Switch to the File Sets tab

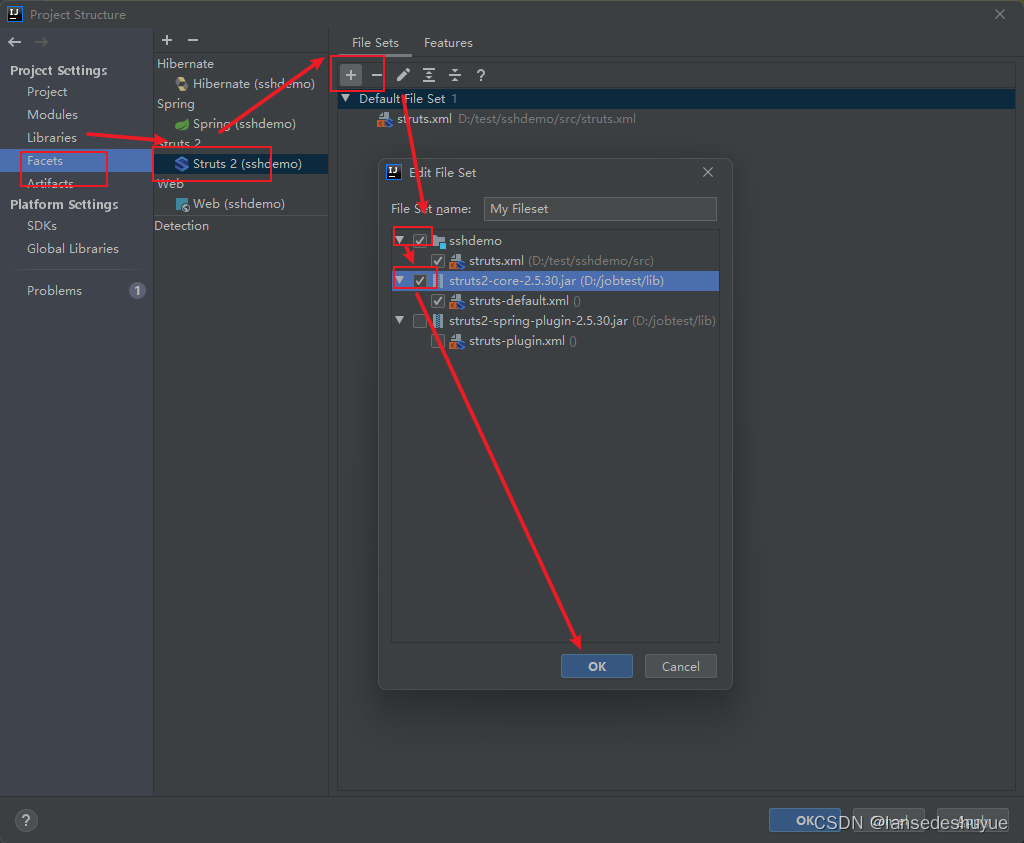(x=375, y=42)
